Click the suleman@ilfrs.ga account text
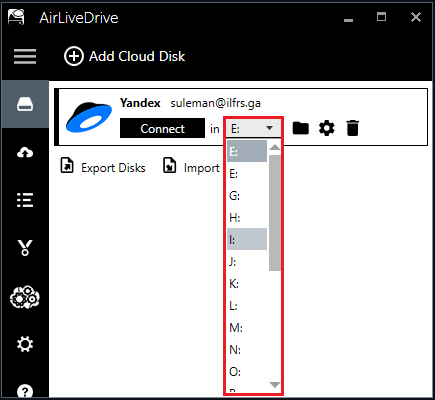 point(216,103)
